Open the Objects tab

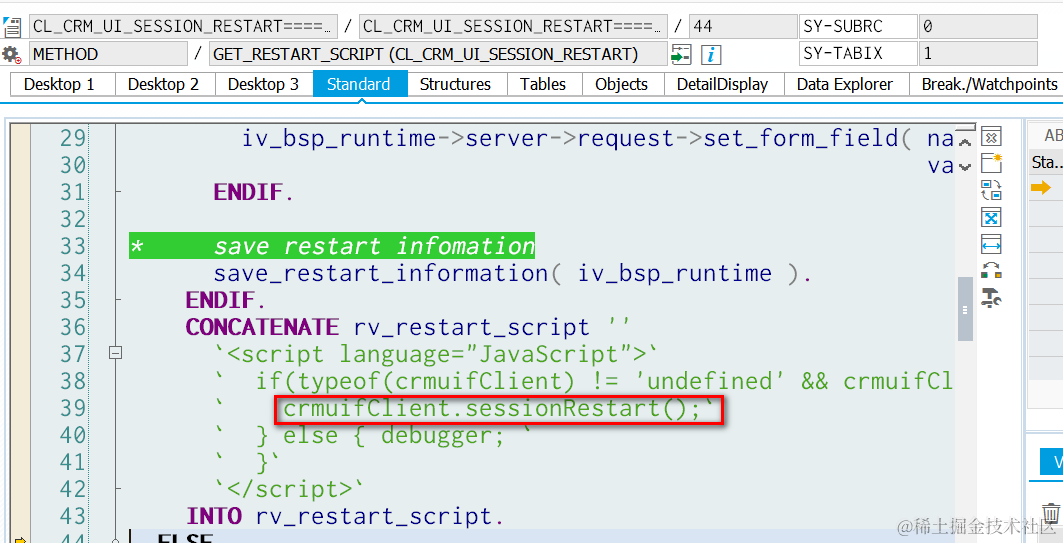coord(622,84)
